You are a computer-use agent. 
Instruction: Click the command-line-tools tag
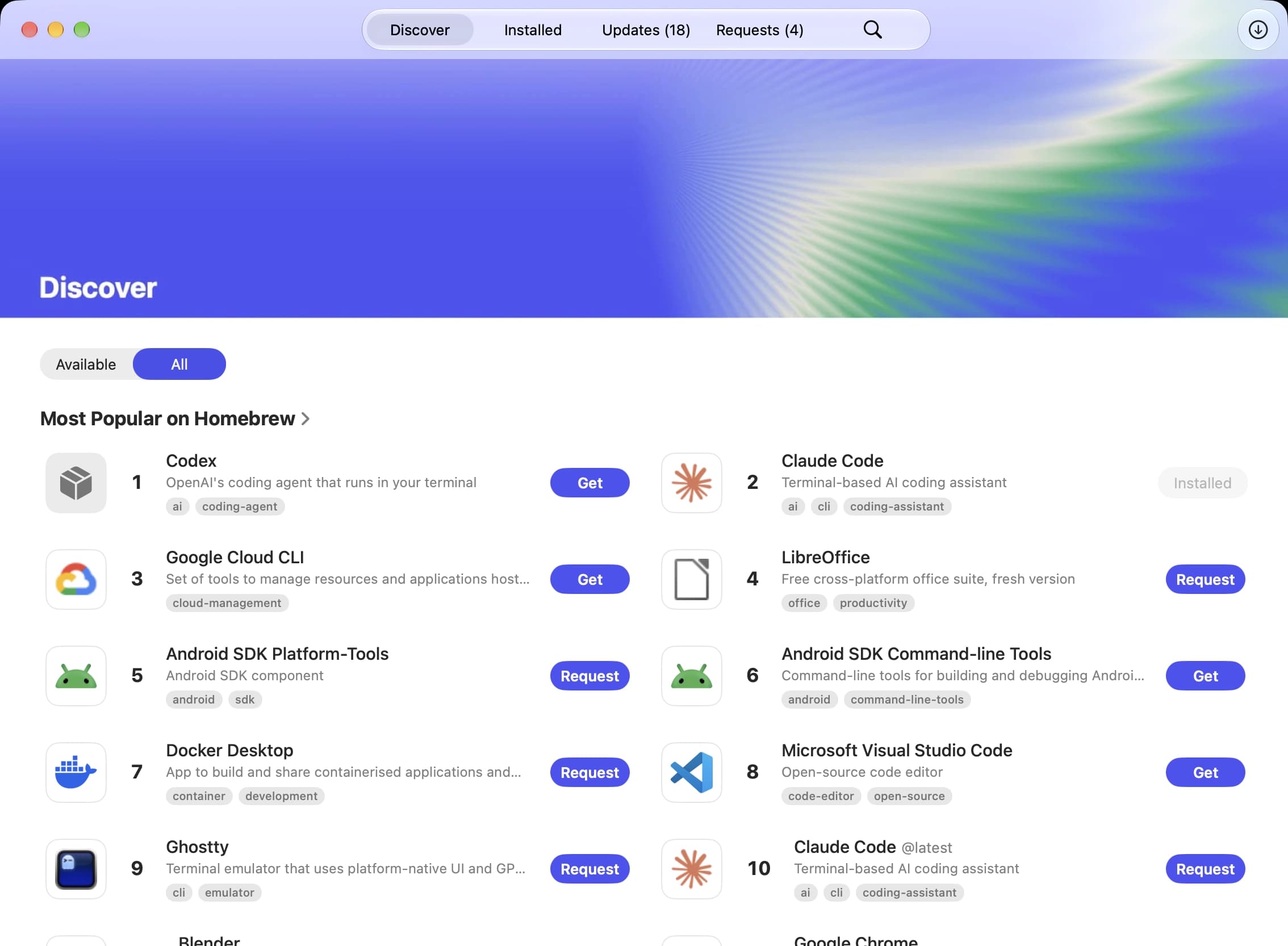coord(907,700)
